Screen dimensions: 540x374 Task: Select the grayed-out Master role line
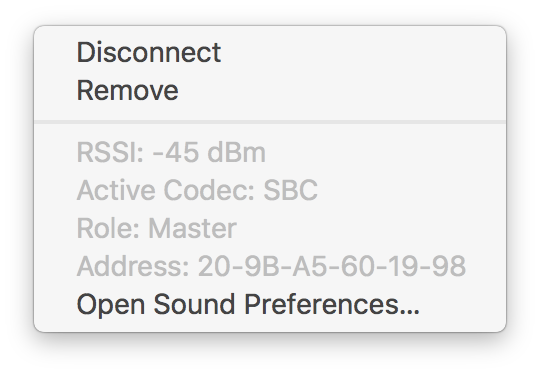(x=270, y=228)
